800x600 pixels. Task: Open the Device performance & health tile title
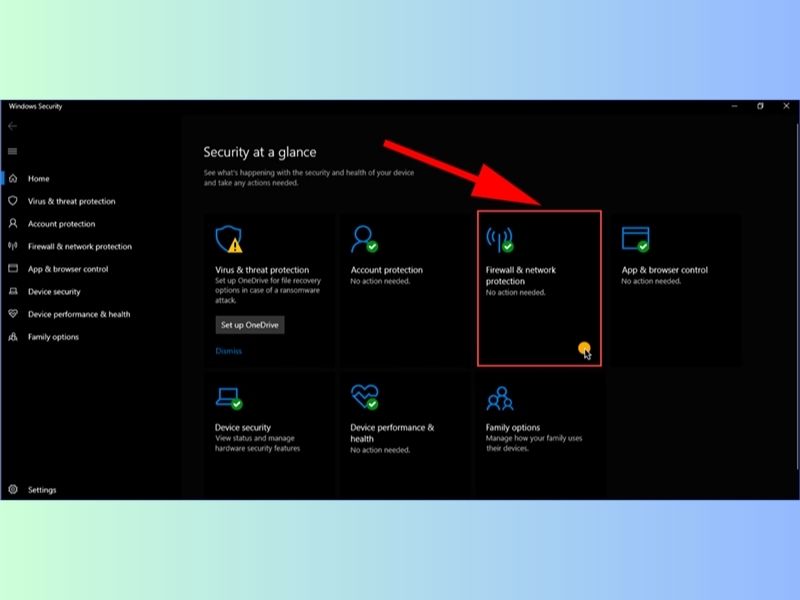click(x=392, y=433)
